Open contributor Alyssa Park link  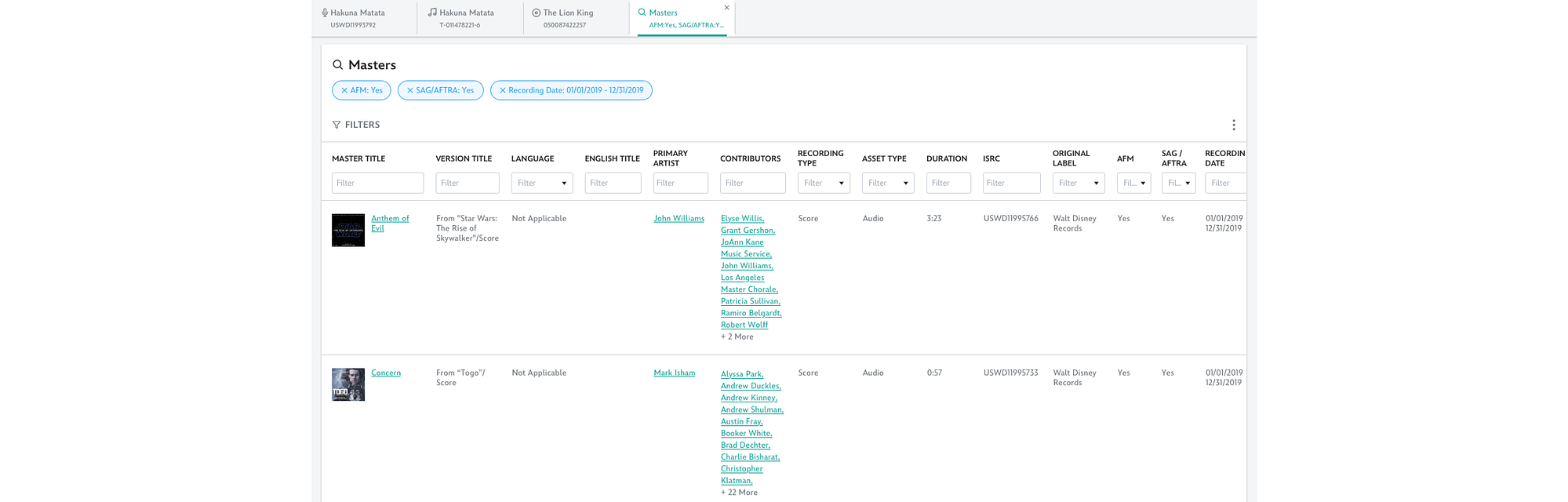coord(742,374)
